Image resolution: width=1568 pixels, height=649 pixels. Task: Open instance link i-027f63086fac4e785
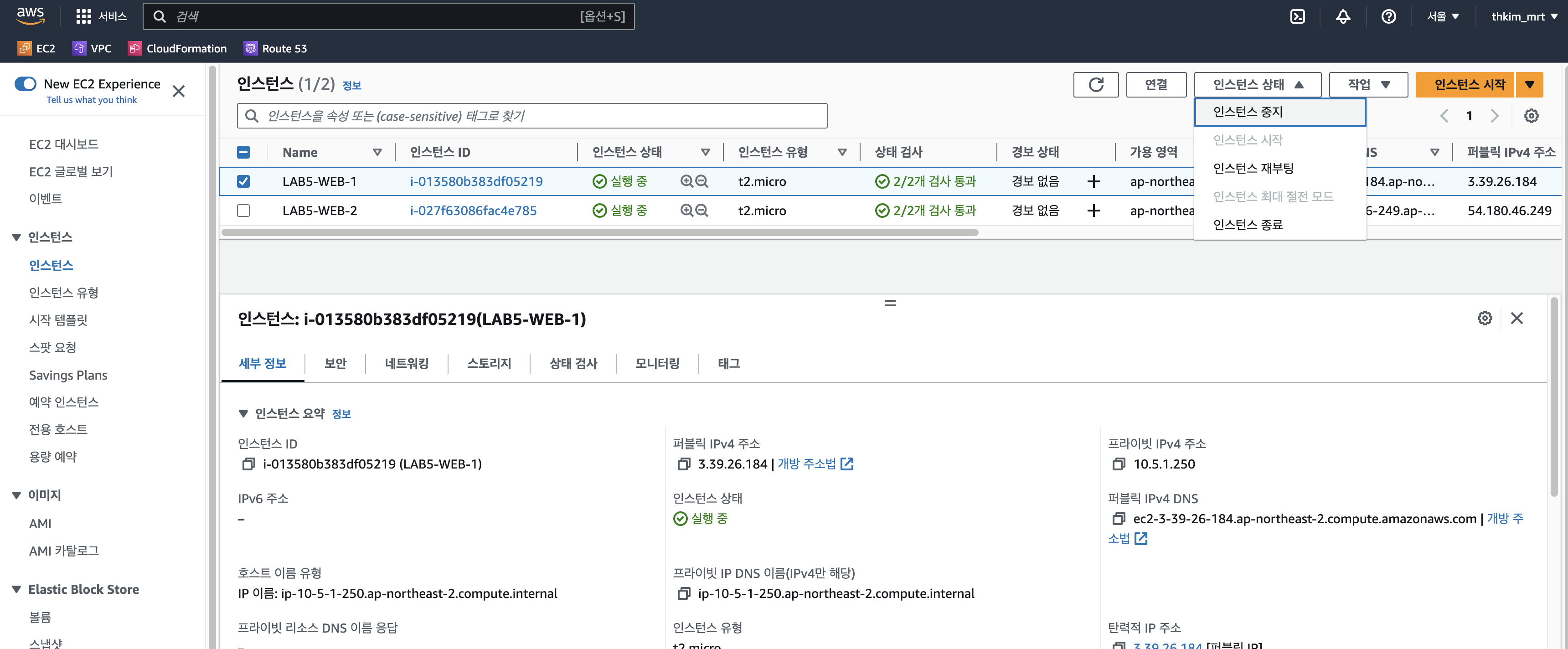pos(473,211)
